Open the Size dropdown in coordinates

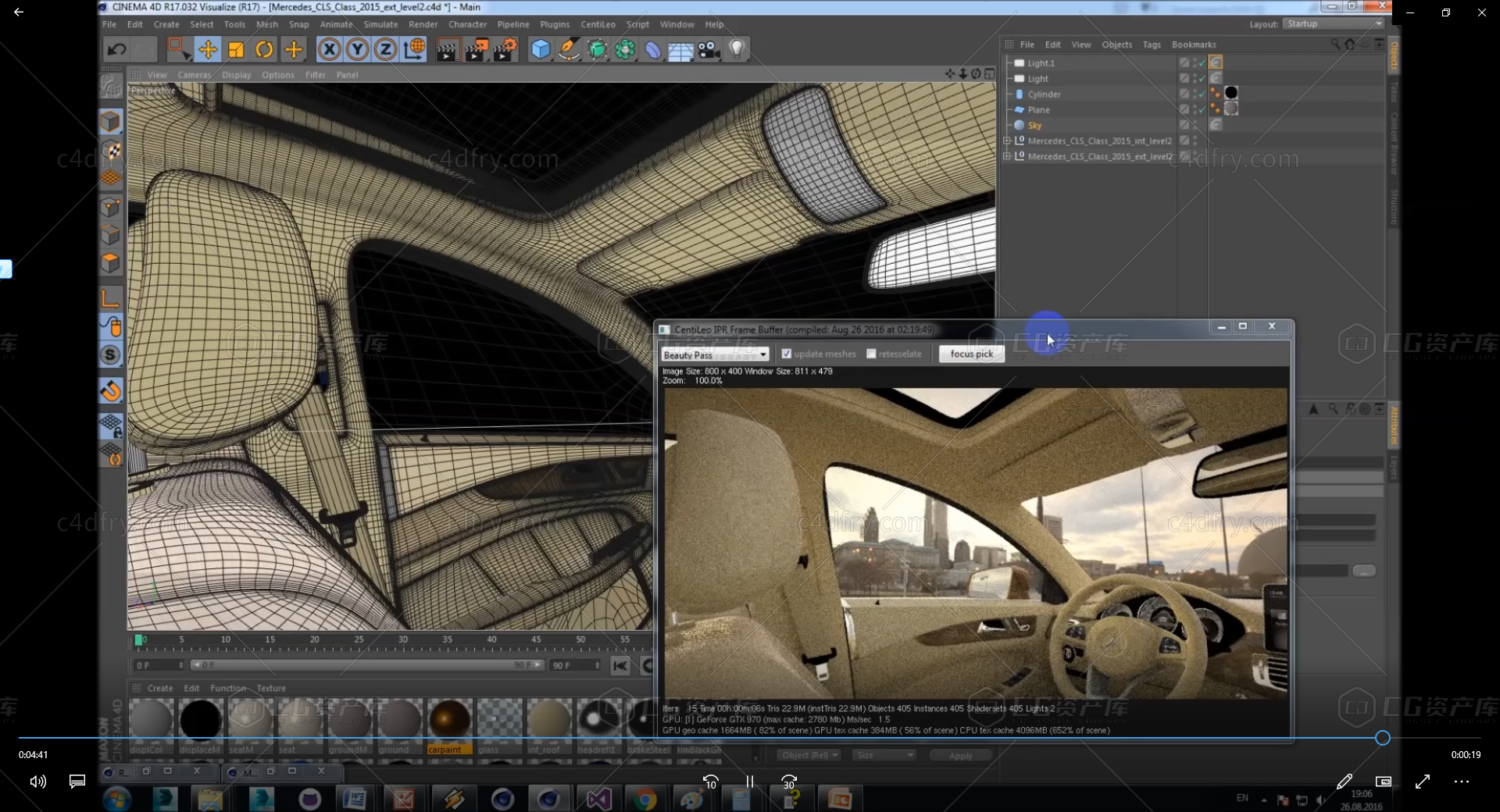[x=884, y=755]
